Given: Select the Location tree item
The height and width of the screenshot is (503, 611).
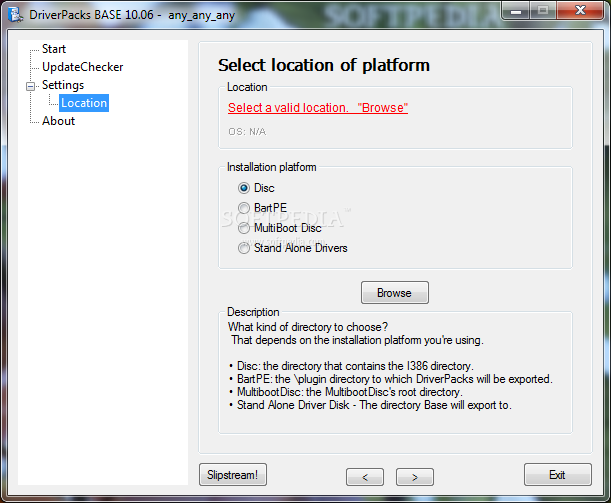Looking at the screenshot, I should point(84,103).
